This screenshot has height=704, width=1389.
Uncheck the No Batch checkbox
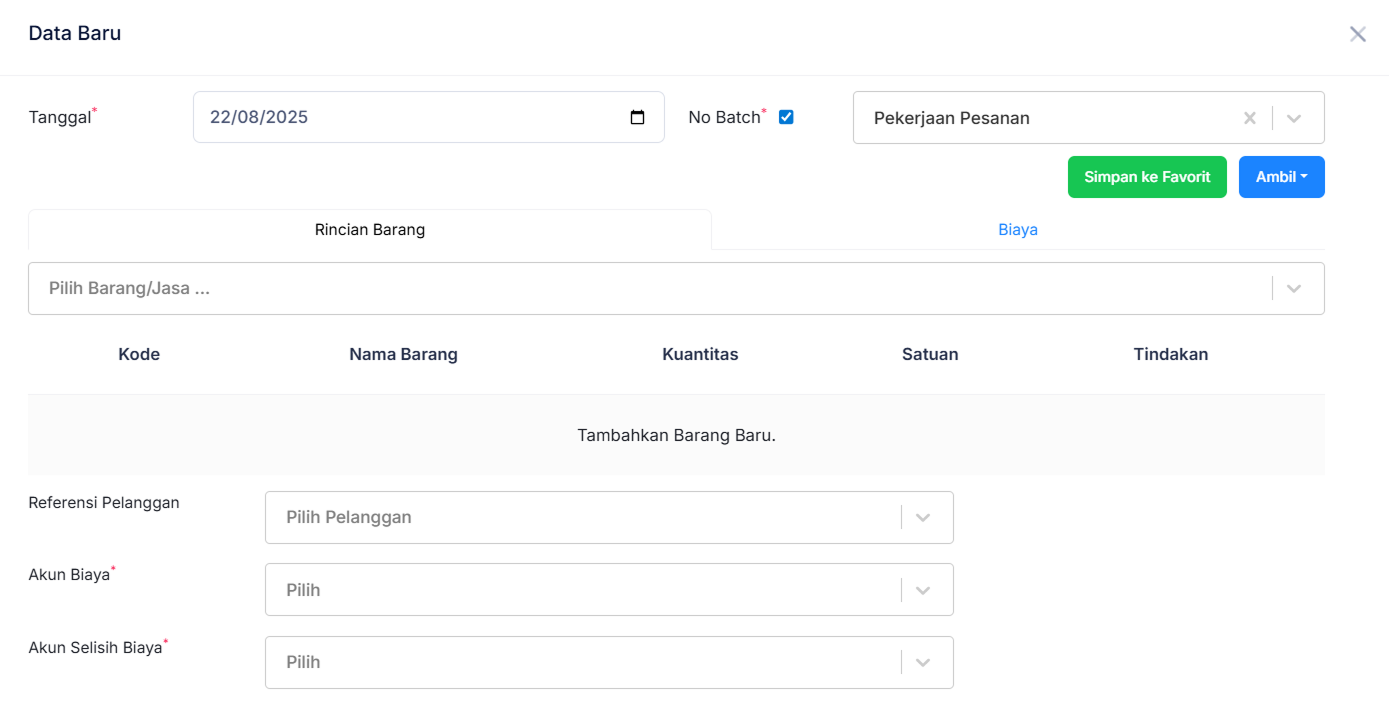(786, 117)
